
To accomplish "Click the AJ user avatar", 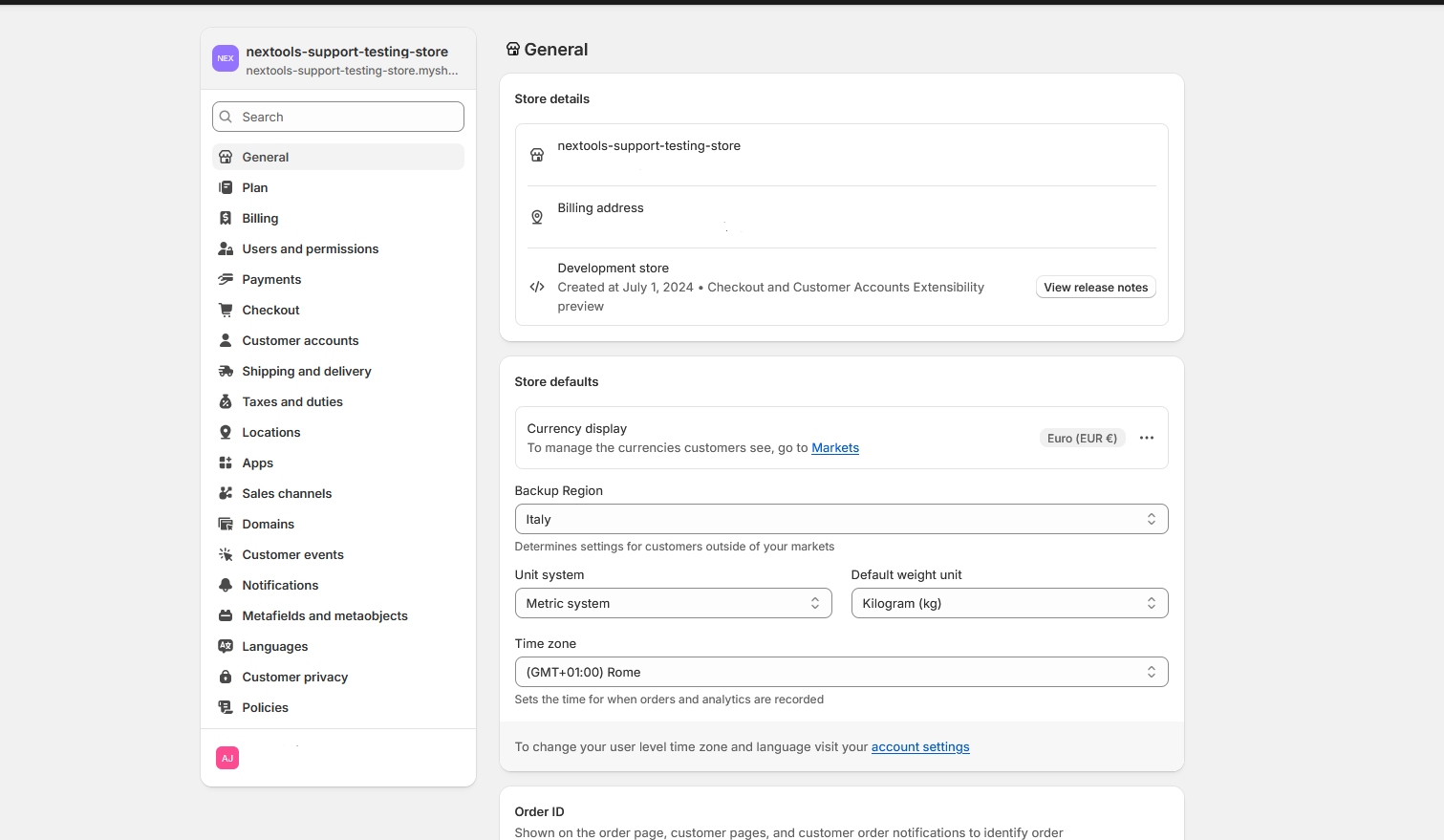I will click(227, 758).
